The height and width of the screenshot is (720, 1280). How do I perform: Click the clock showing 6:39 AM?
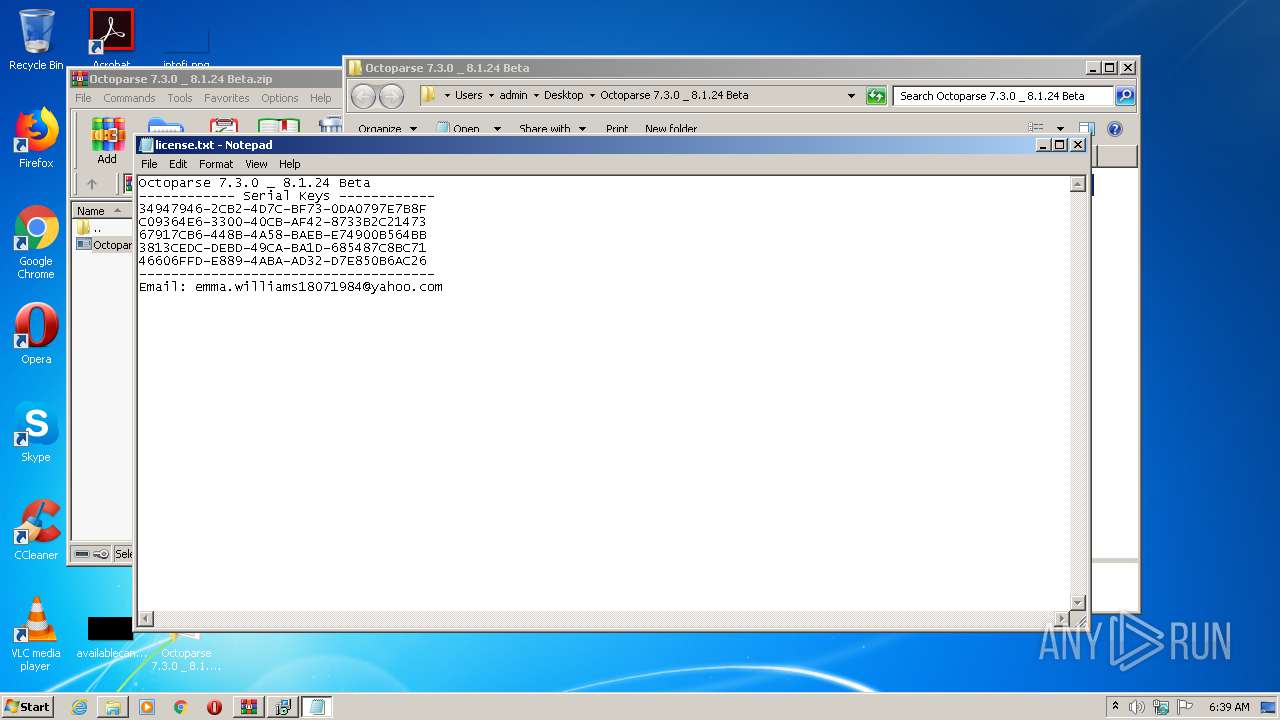point(1229,707)
